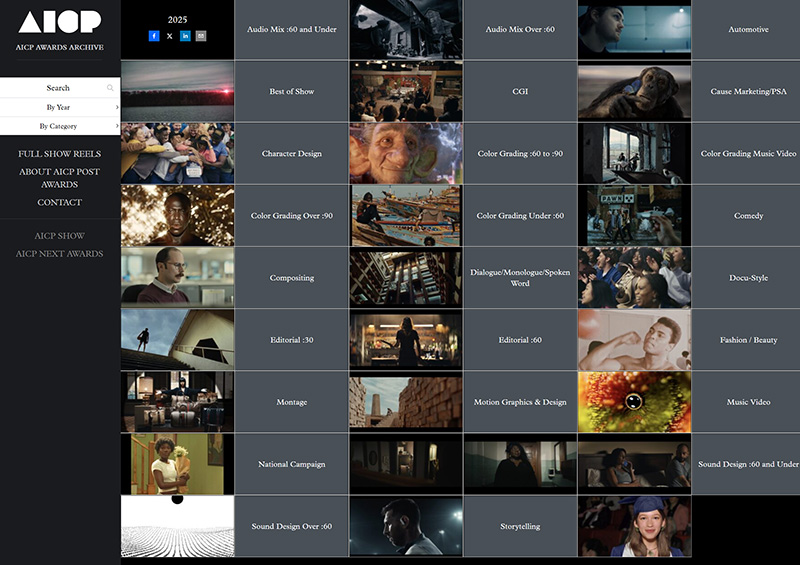Share on LinkedIn icon
The width and height of the screenshot is (800, 565).
(185, 36)
